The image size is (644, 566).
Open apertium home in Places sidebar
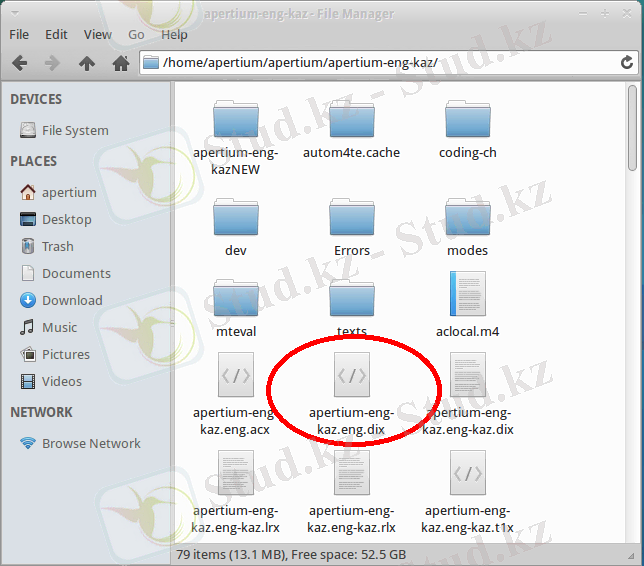click(x=59, y=192)
